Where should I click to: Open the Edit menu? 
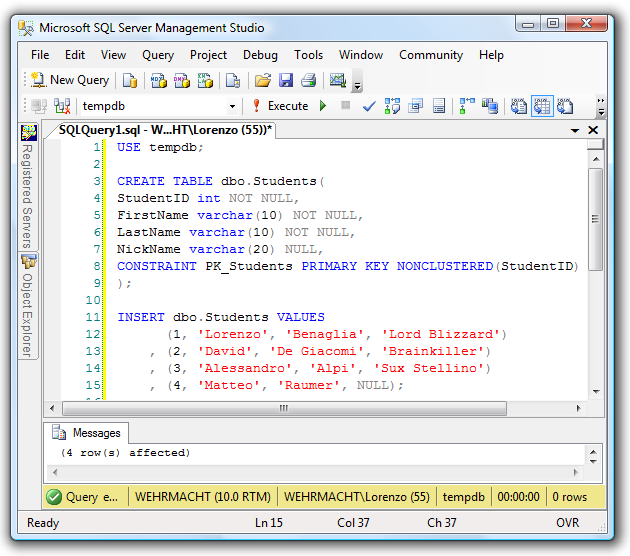point(75,55)
